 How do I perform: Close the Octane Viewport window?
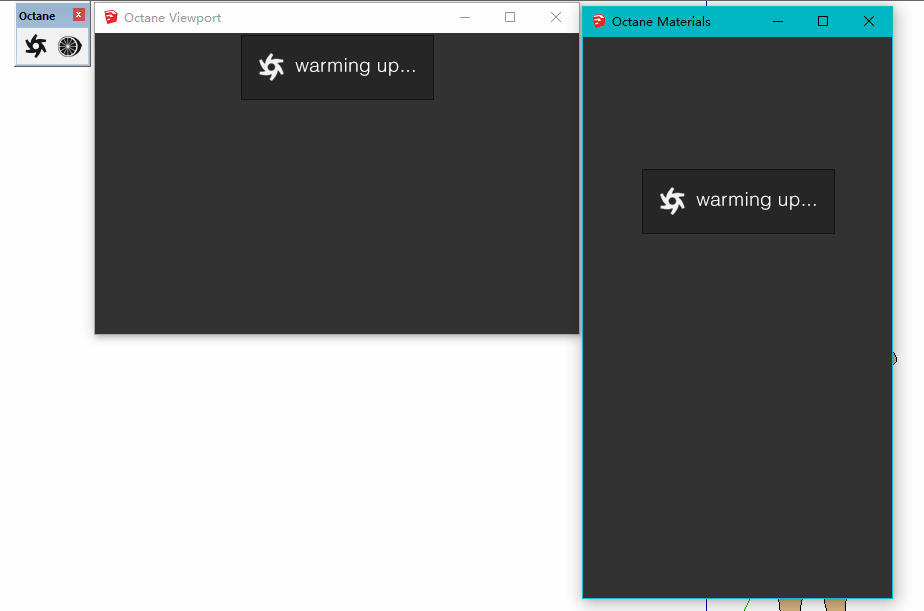556,17
